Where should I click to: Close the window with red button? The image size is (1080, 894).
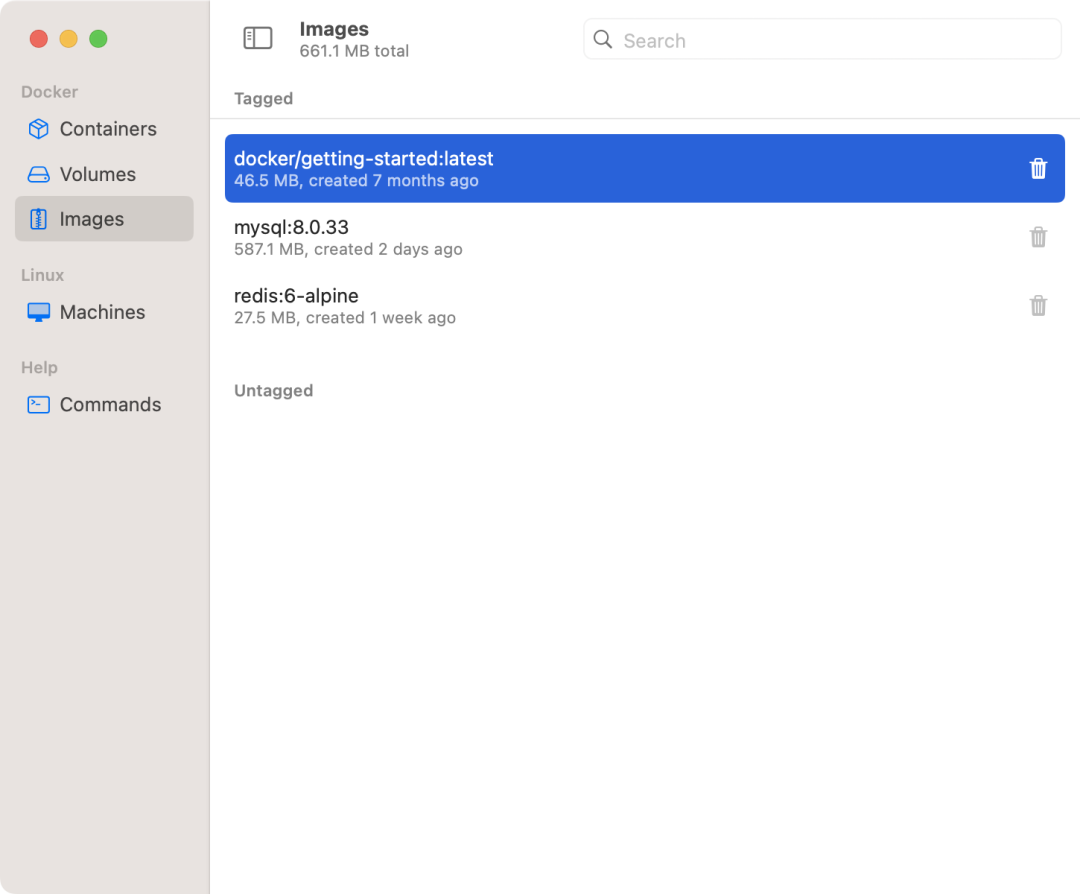click(x=39, y=39)
